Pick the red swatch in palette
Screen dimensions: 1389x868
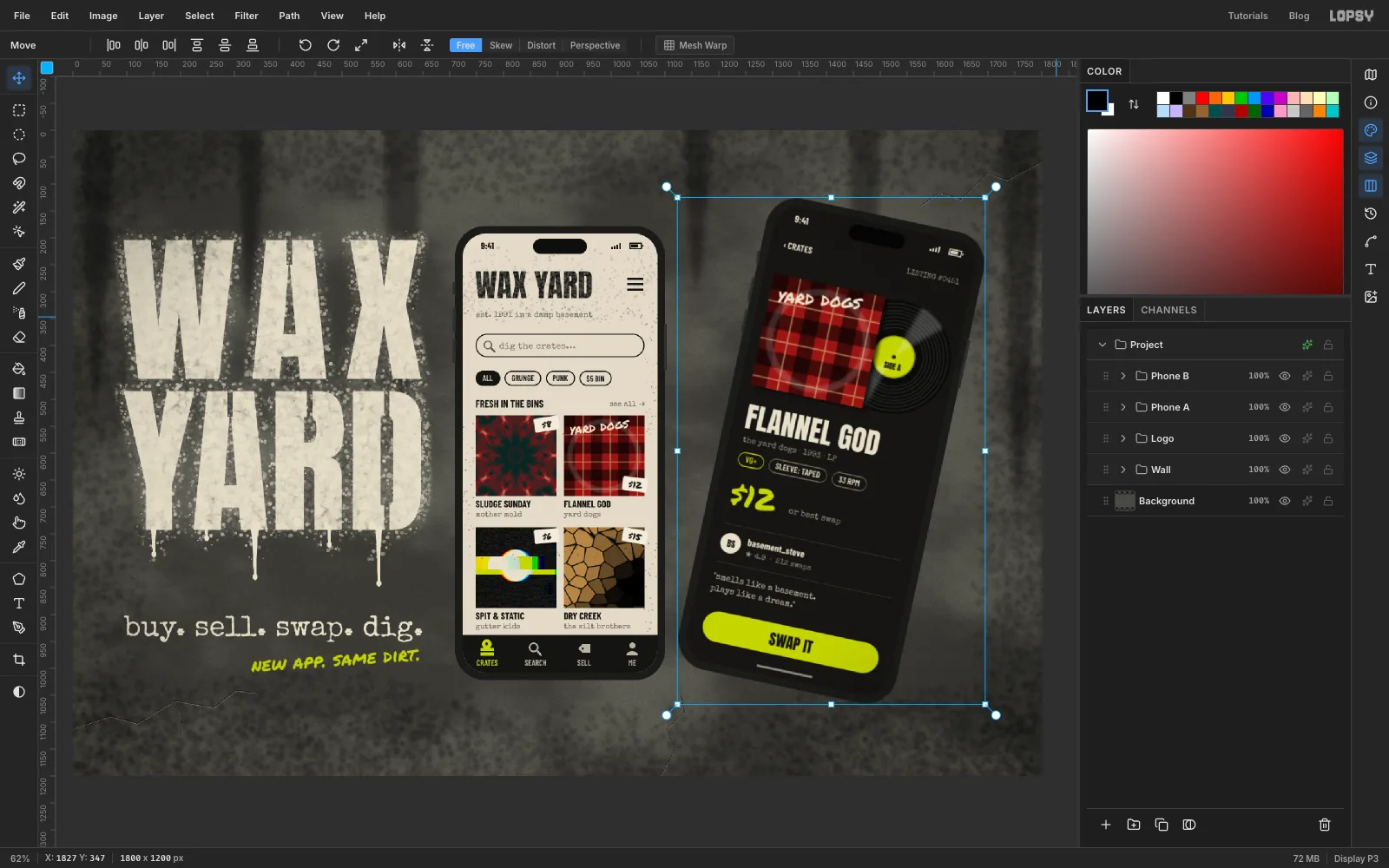(1202, 98)
